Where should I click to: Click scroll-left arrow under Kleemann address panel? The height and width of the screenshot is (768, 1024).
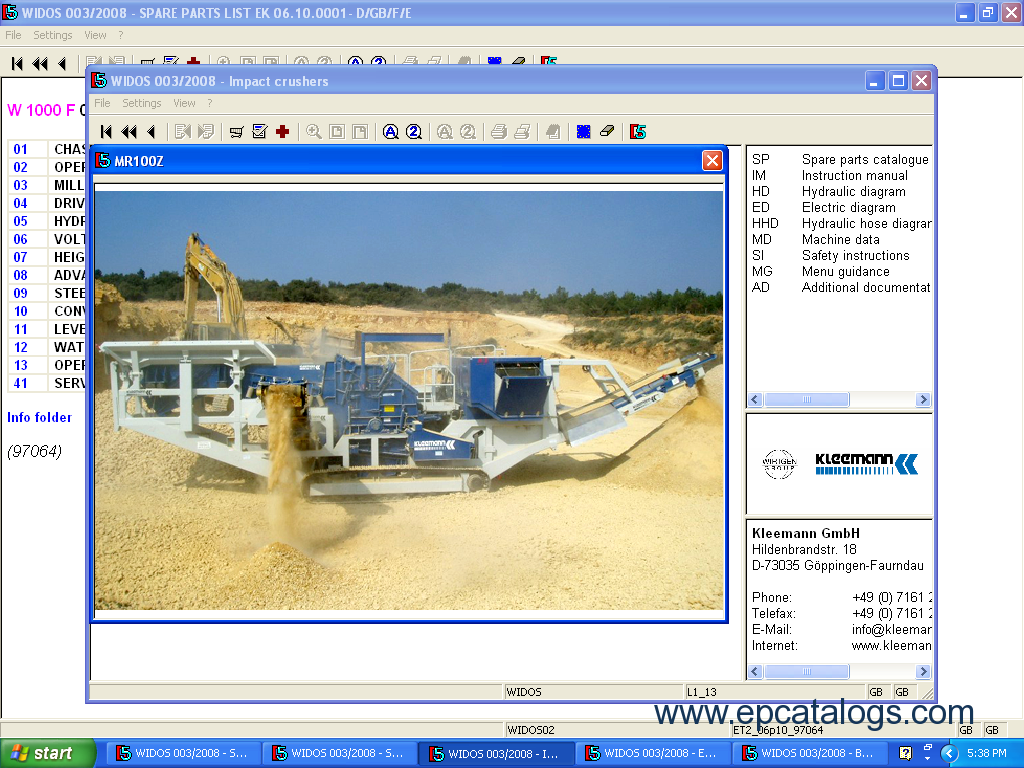click(756, 671)
